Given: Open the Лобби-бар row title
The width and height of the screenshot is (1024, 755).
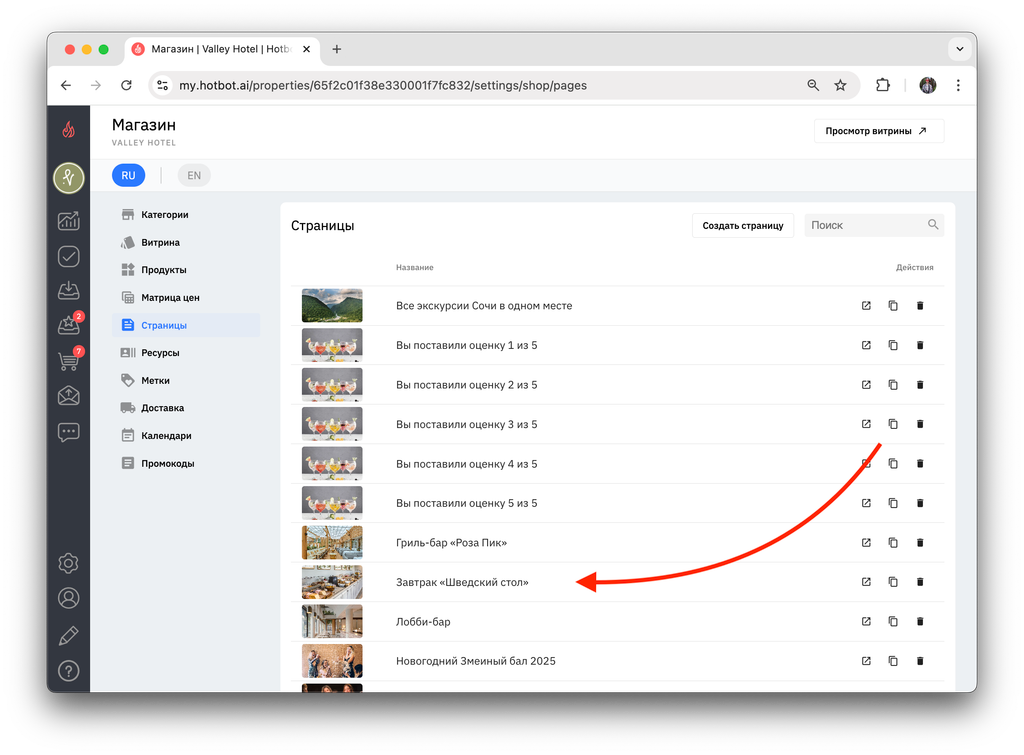Looking at the screenshot, I should pyautogui.click(x=423, y=622).
